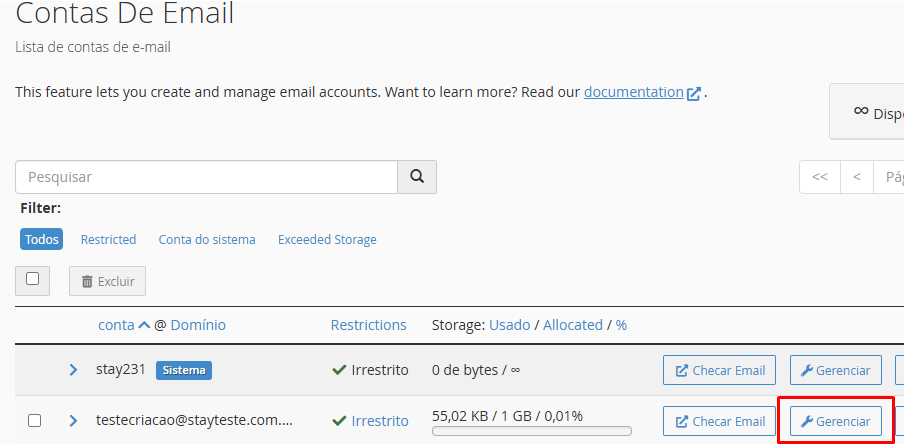Click the Gerenciar button for stay231
This screenshot has height=444, width=906.
click(x=836, y=370)
